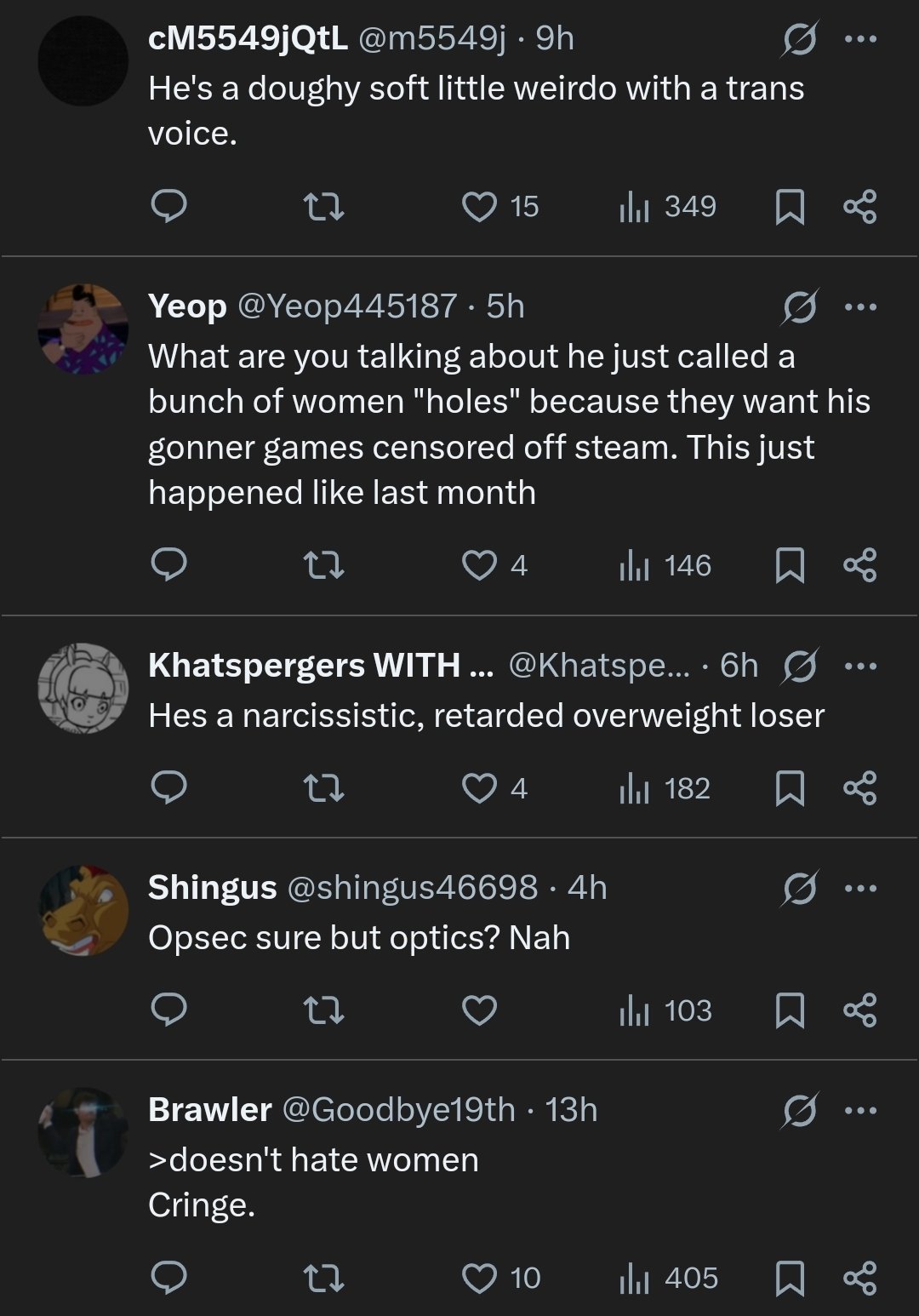The height and width of the screenshot is (1316, 919).
Task: Open more options on Brawler's tweet
Action: (x=859, y=1110)
